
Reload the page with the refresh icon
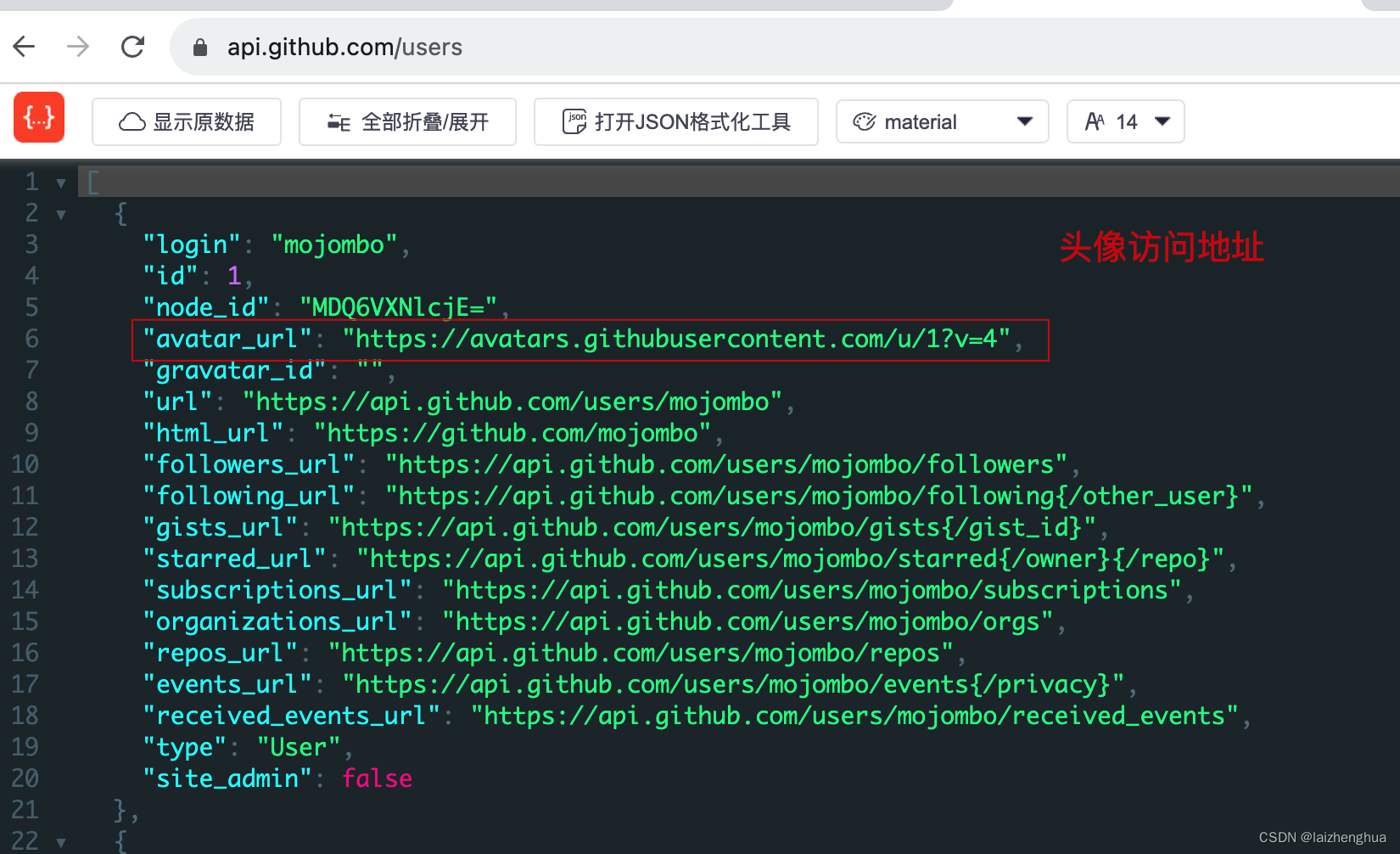(132, 46)
